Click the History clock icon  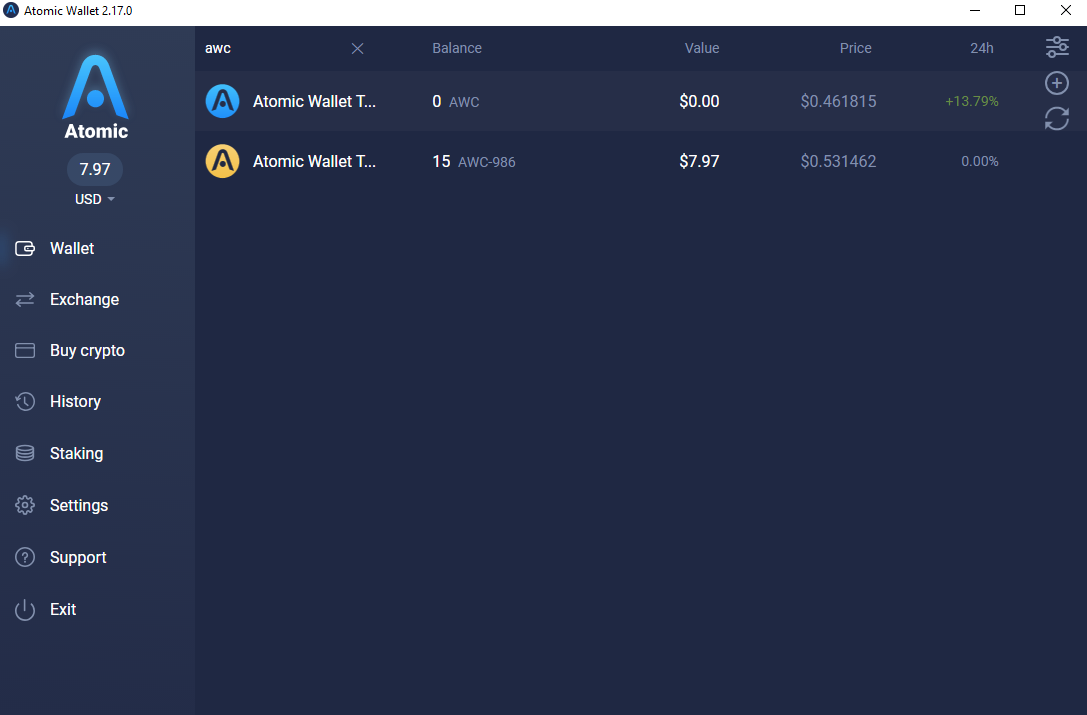tap(25, 402)
